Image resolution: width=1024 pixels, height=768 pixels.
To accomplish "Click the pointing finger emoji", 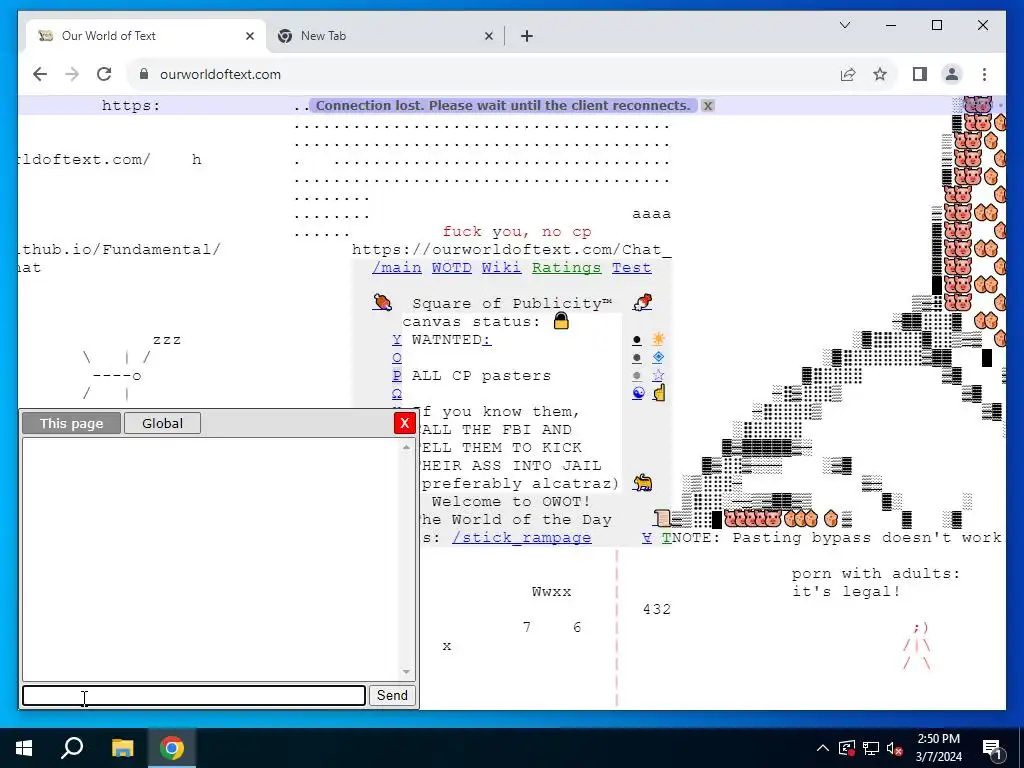I will [659, 392].
